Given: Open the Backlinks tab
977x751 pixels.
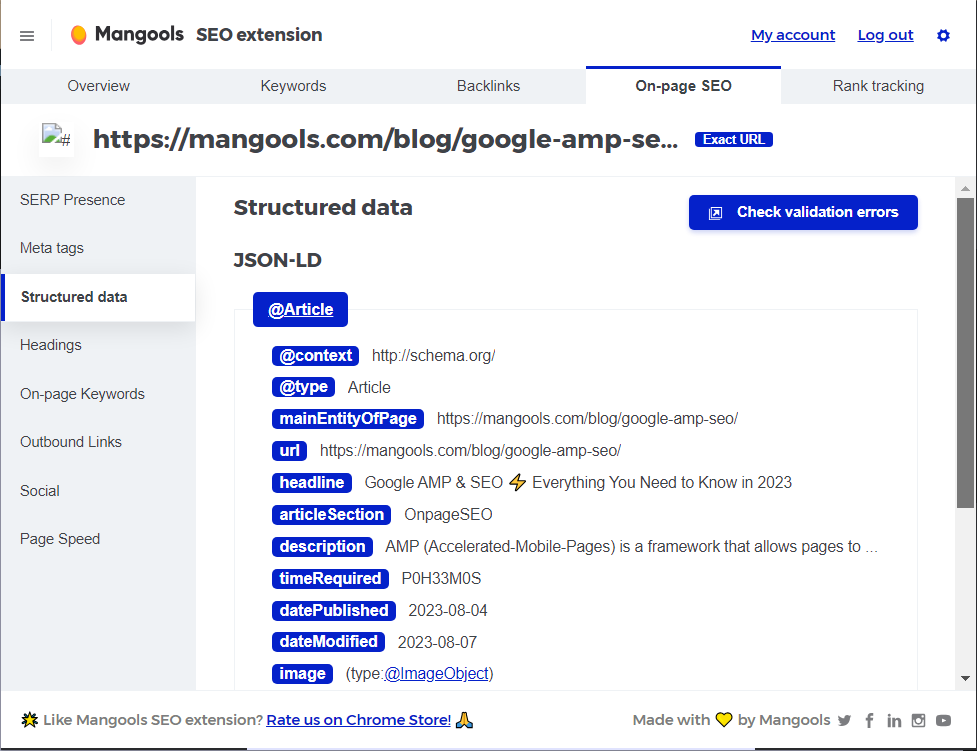Looking at the screenshot, I should tap(488, 86).
